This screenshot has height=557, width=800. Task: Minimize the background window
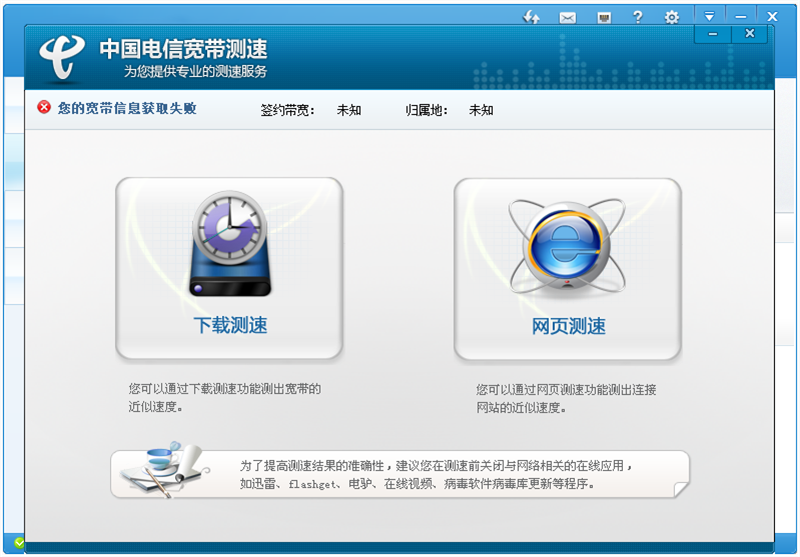click(x=741, y=16)
